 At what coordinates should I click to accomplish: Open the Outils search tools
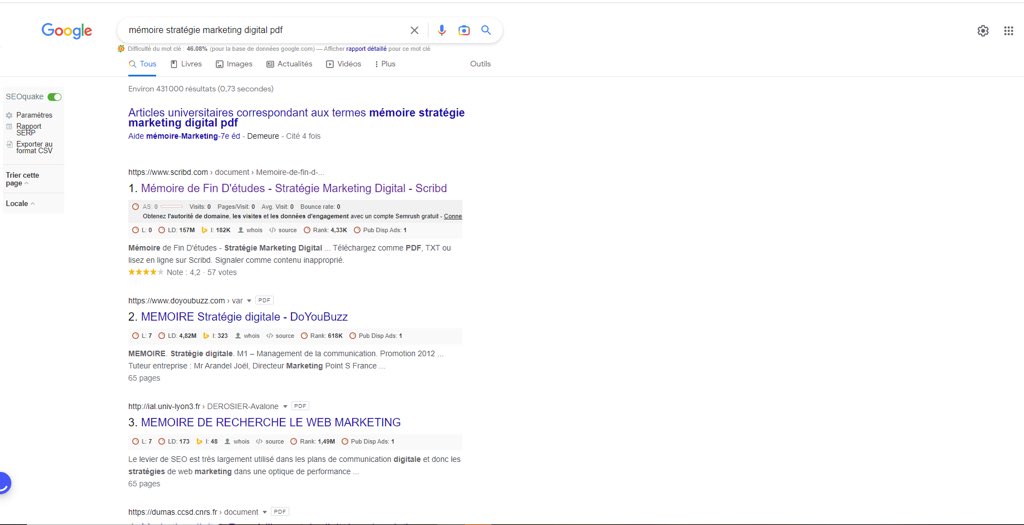(480, 64)
